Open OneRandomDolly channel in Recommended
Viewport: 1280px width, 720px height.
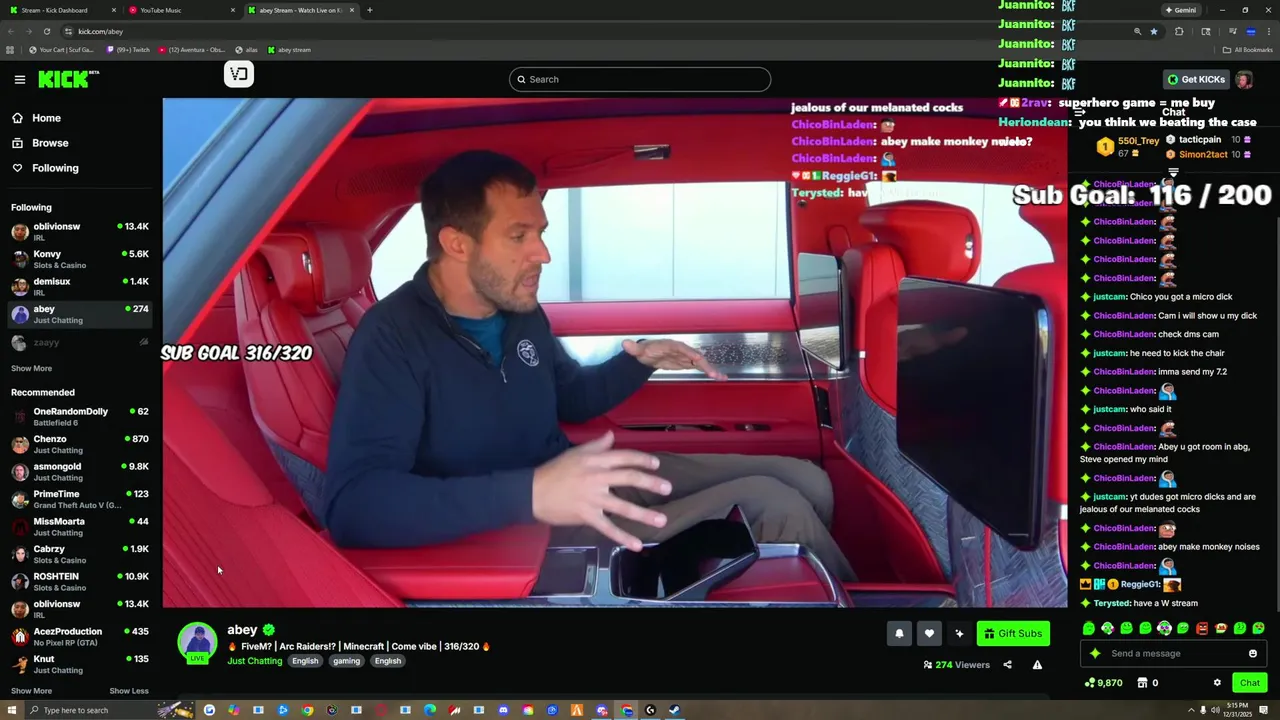[80, 416]
